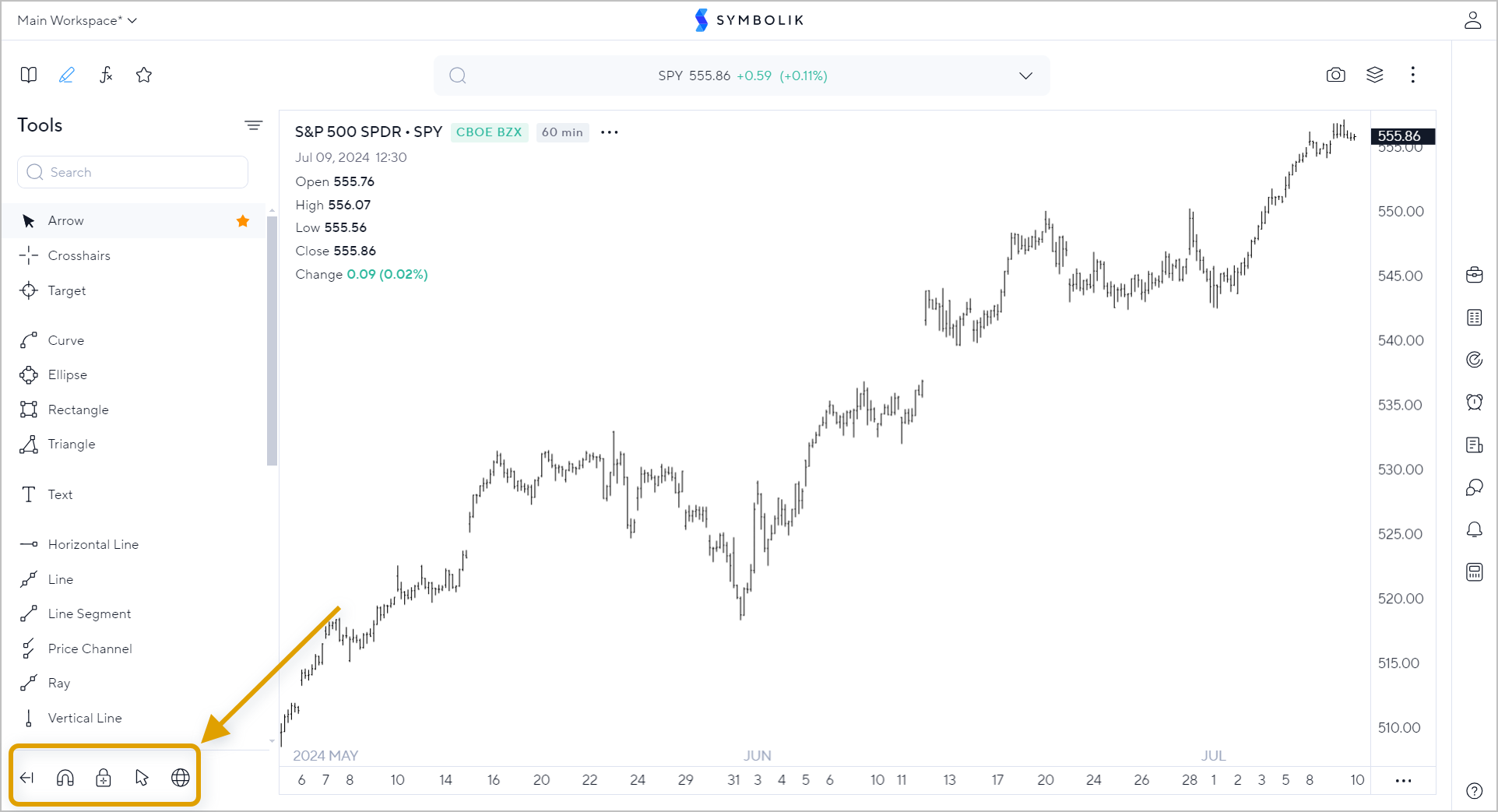Click inside the Tools search field
Image resolution: width=1498 pixels, height=812 pixels.
[132, 172]
